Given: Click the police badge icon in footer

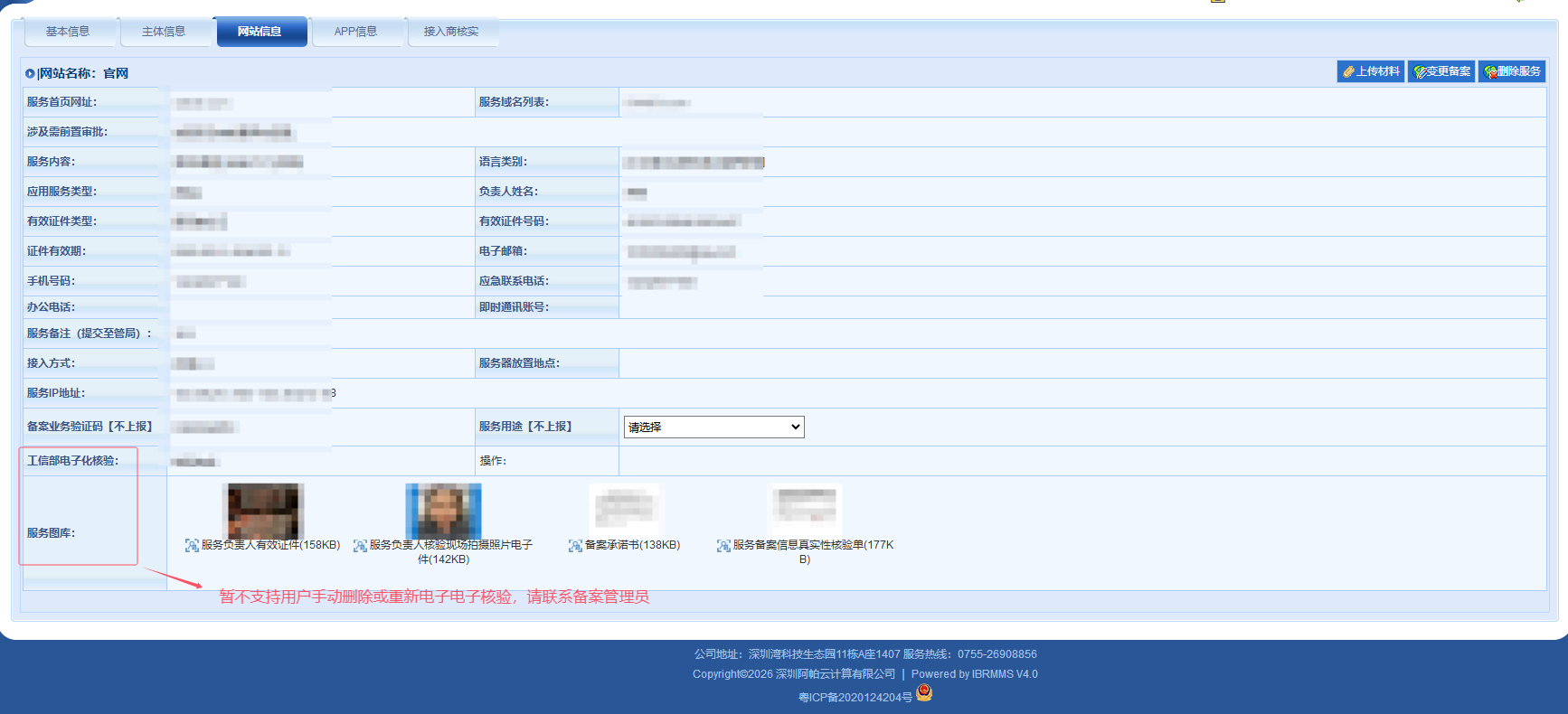Looking at the screenshot, I should tap(924, 693).
